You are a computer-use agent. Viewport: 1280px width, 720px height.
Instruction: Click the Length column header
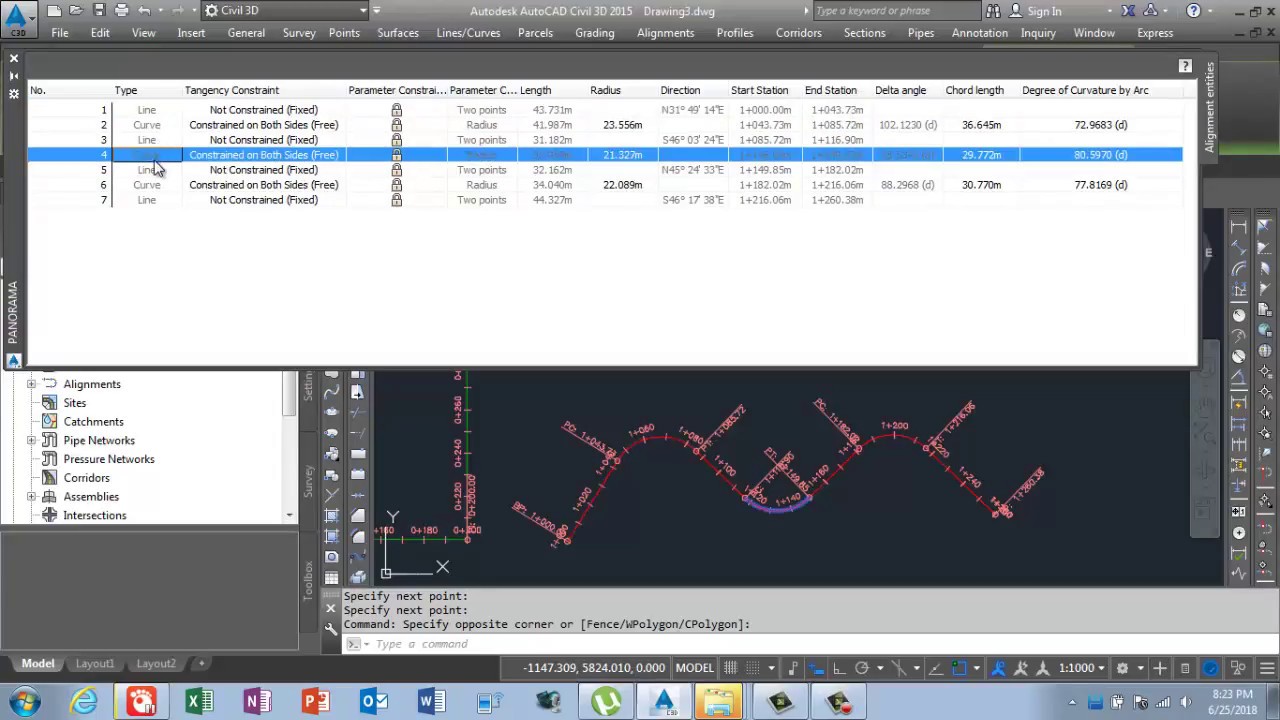pos(535,90)
